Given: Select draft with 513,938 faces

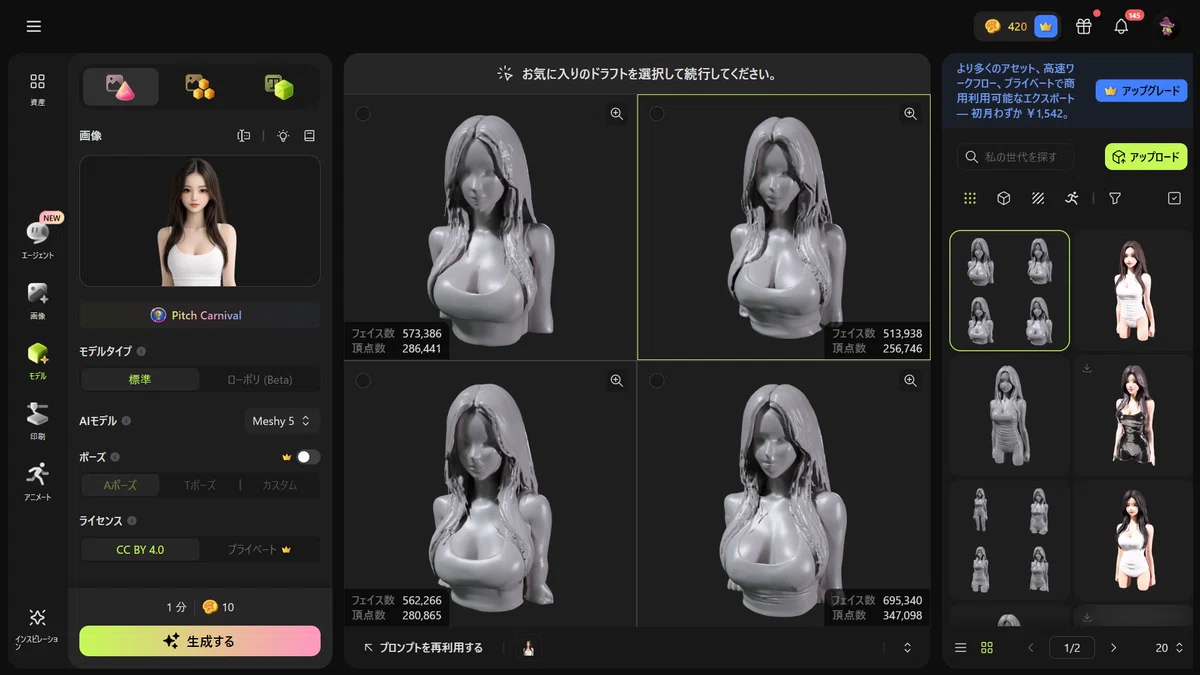Looking at the screenshot, I should [657, 114].
